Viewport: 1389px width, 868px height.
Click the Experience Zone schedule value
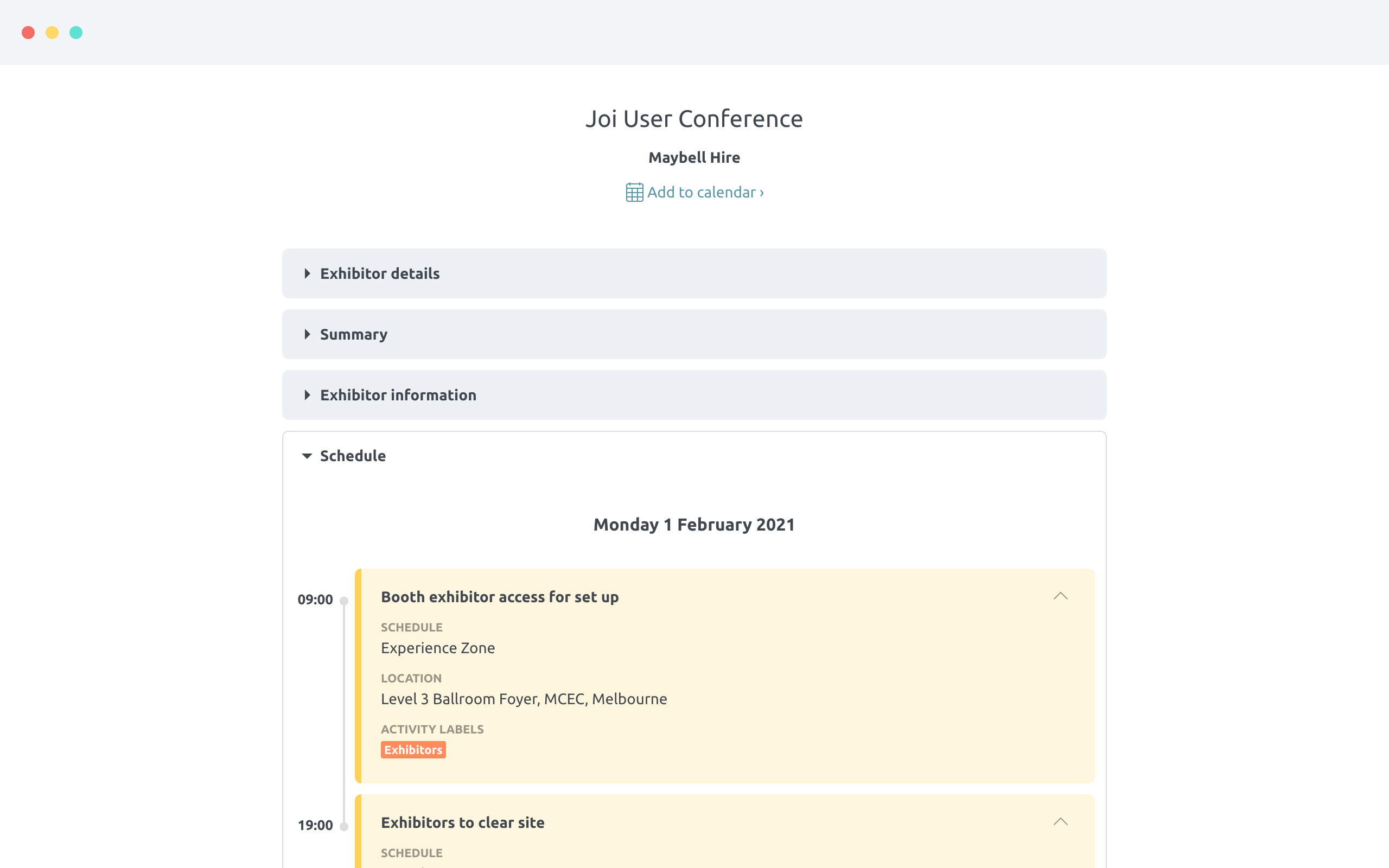(x=438, y=648)
